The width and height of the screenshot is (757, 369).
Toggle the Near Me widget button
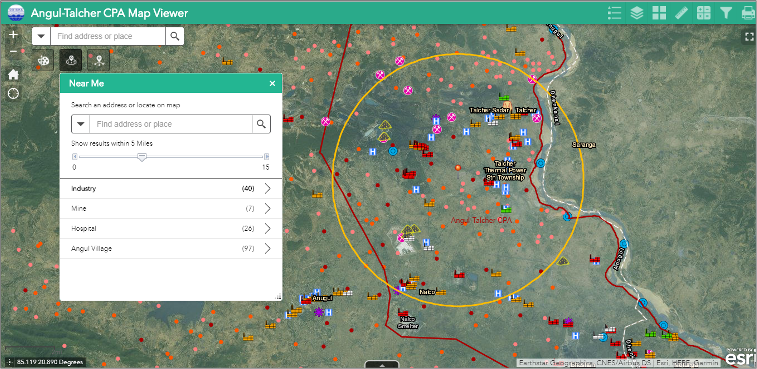pos(71,60)
